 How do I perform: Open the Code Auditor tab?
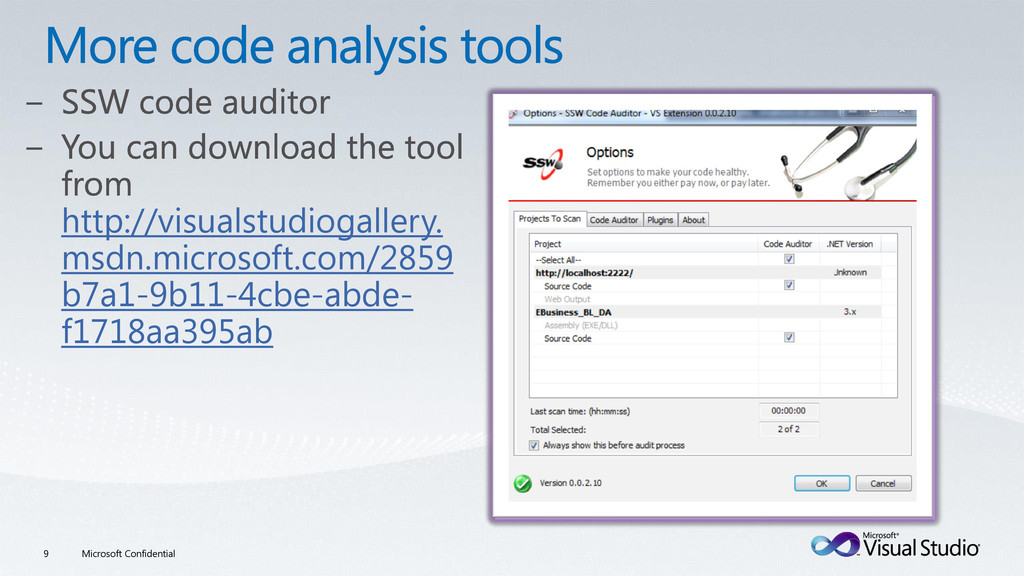coord(614,220)
